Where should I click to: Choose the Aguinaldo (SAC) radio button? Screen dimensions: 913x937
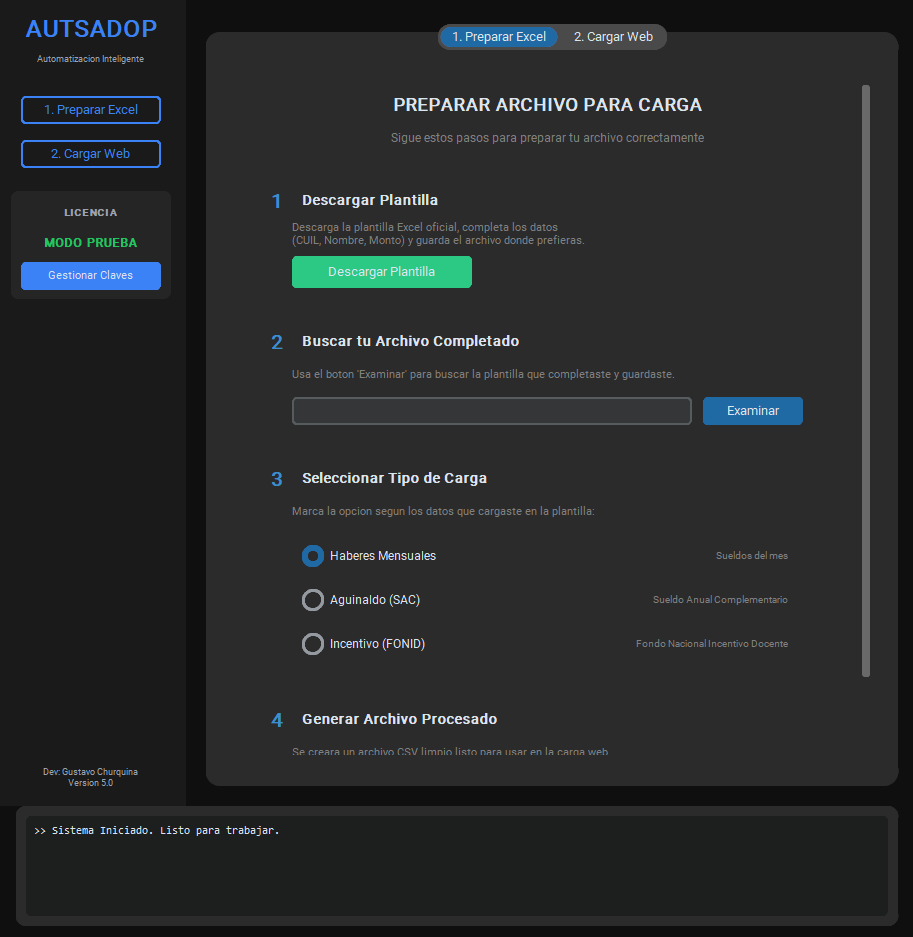[x=313, y=600]
